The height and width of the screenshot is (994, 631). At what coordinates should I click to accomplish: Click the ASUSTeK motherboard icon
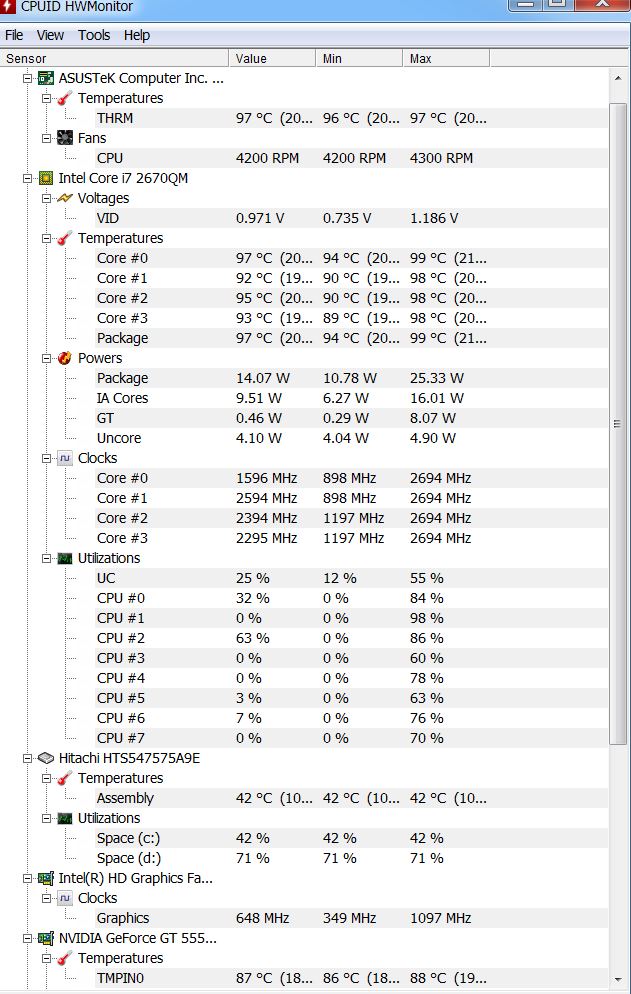point(46,78)
